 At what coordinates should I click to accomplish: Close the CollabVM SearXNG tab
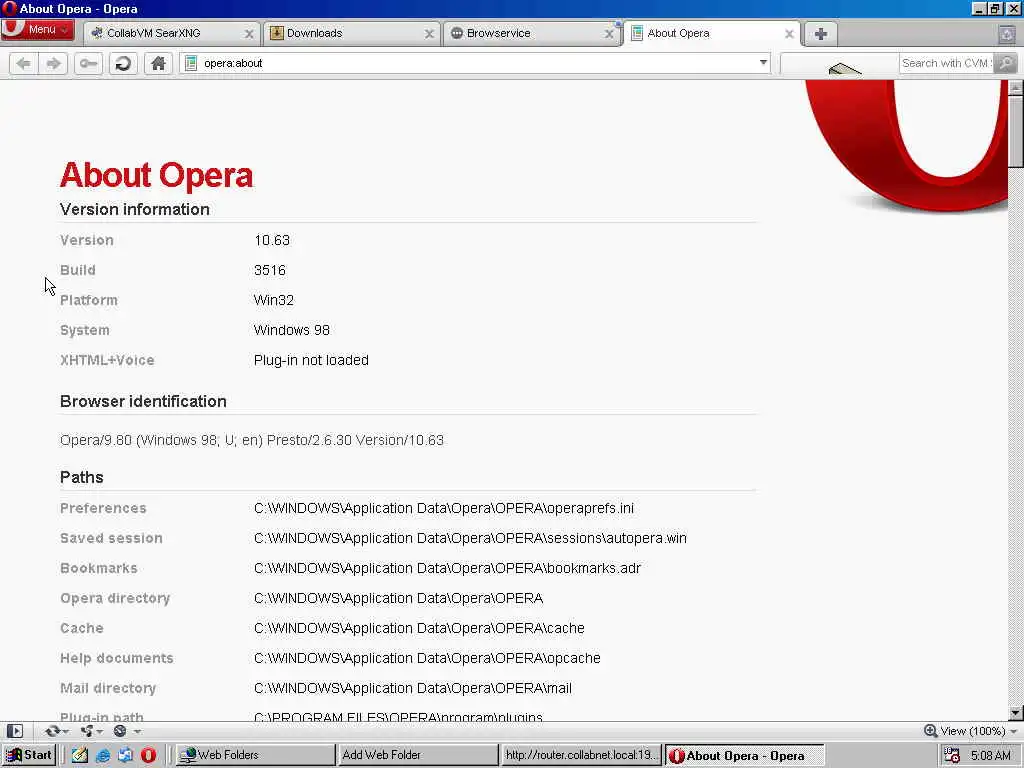249,33
